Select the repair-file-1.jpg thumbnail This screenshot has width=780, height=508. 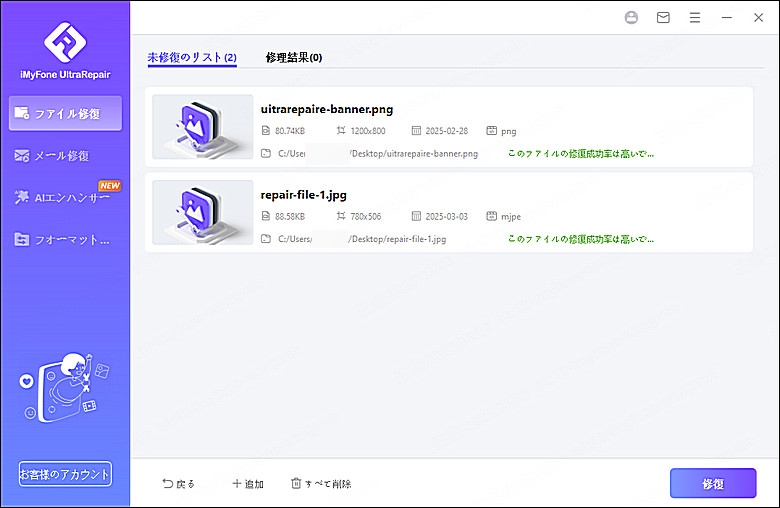point(202,212)
